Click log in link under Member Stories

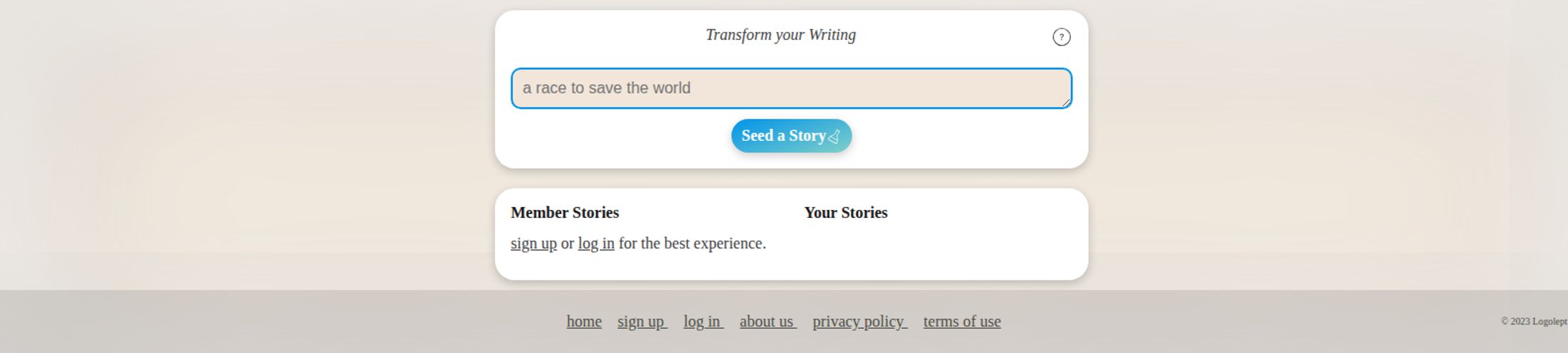pos(596,243)
